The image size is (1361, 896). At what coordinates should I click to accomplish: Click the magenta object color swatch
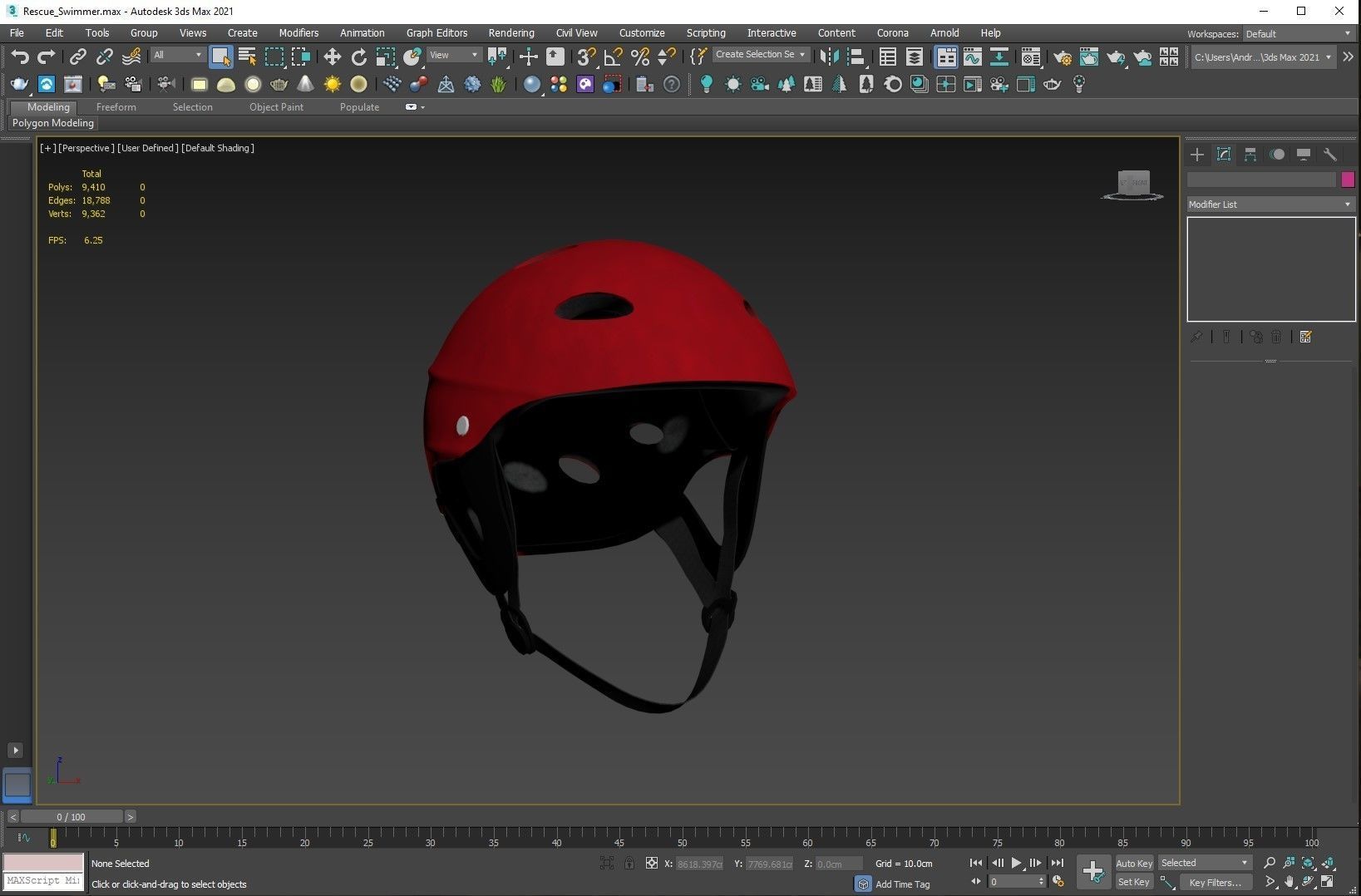point(1348,180)
